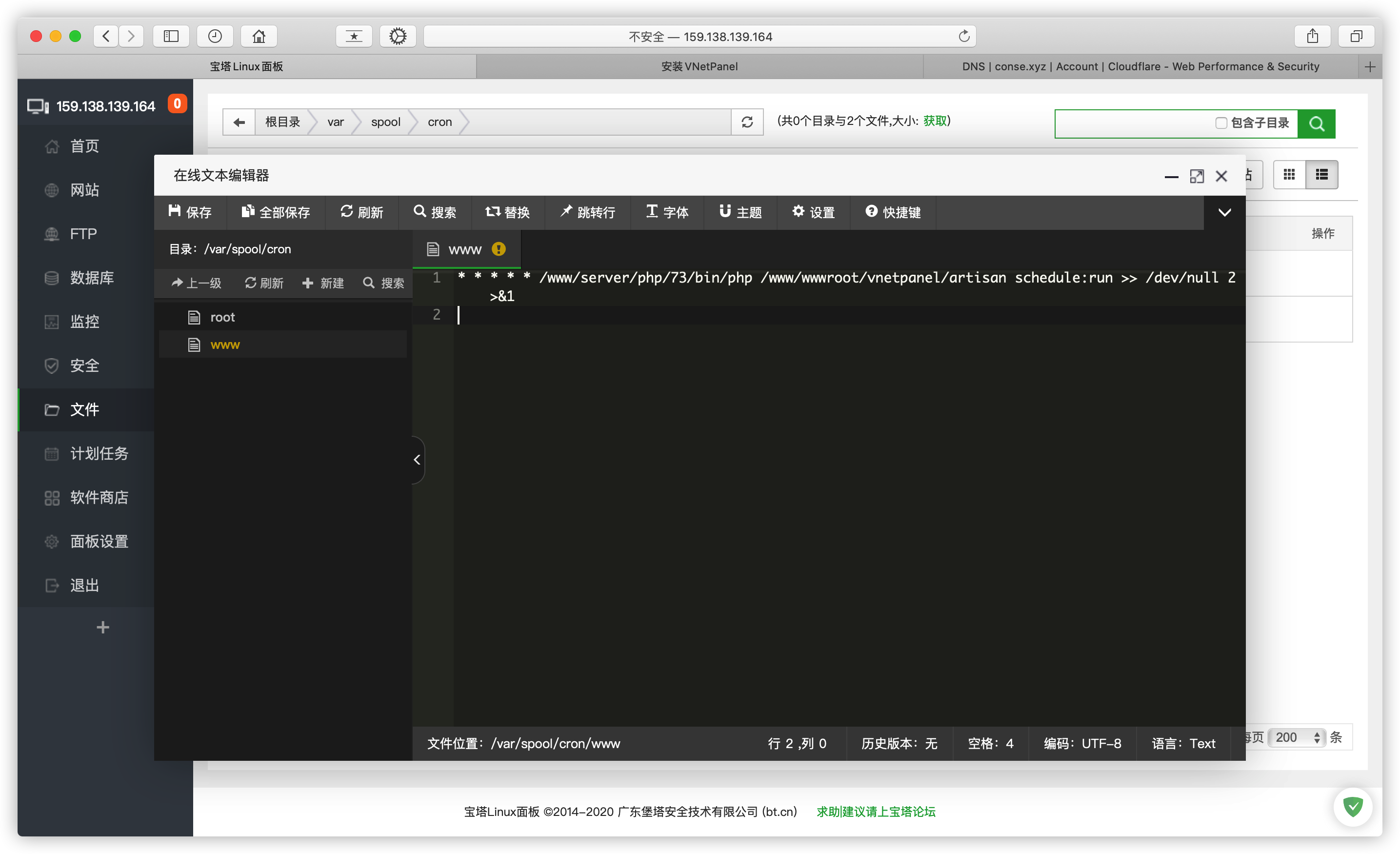This screenshot has width=1400, height=854.
Task: Open the Safari share button
Action: point(1312,37)
